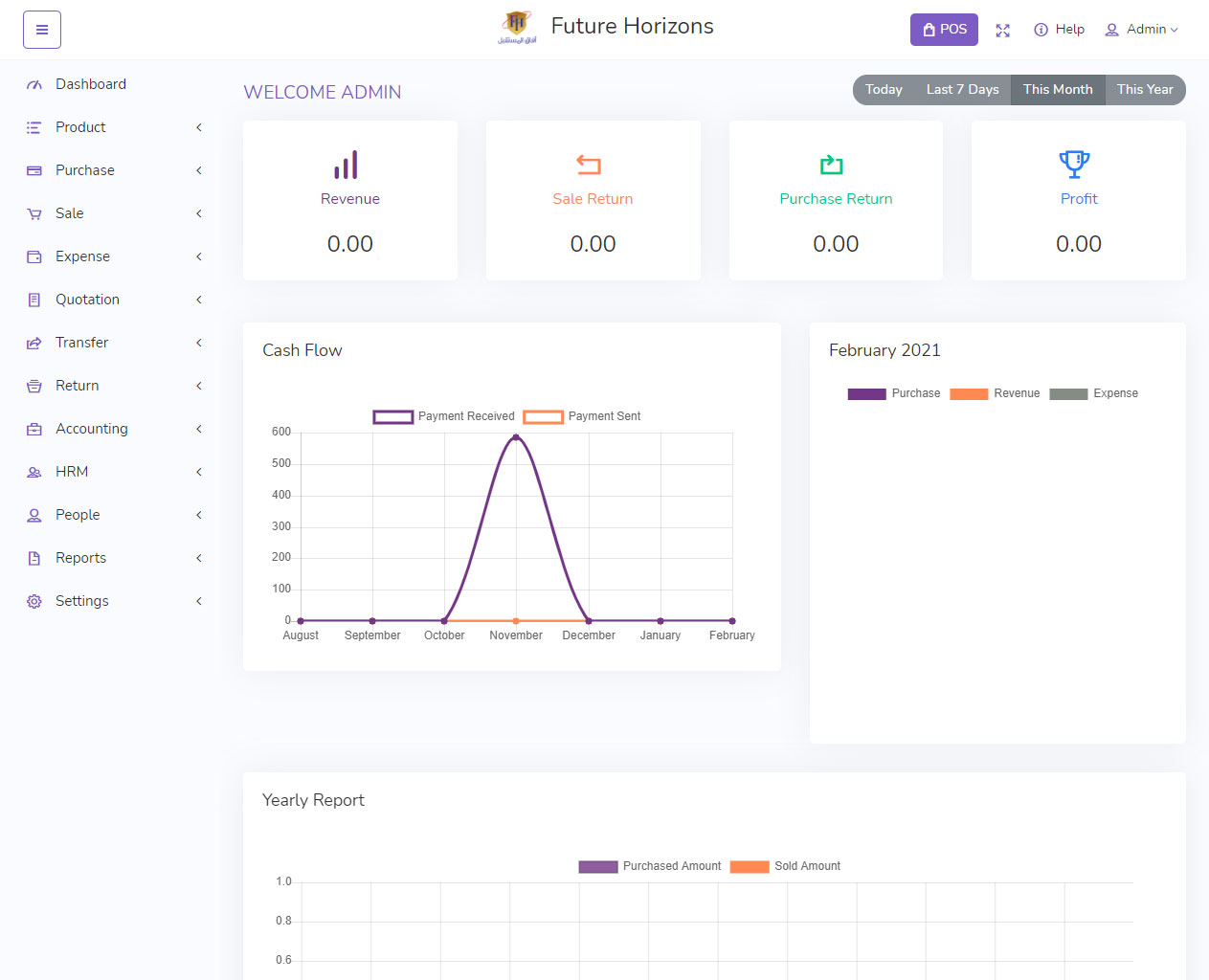Open the Help link
The image size is (1209, 980).
[x=1060, y=30]
